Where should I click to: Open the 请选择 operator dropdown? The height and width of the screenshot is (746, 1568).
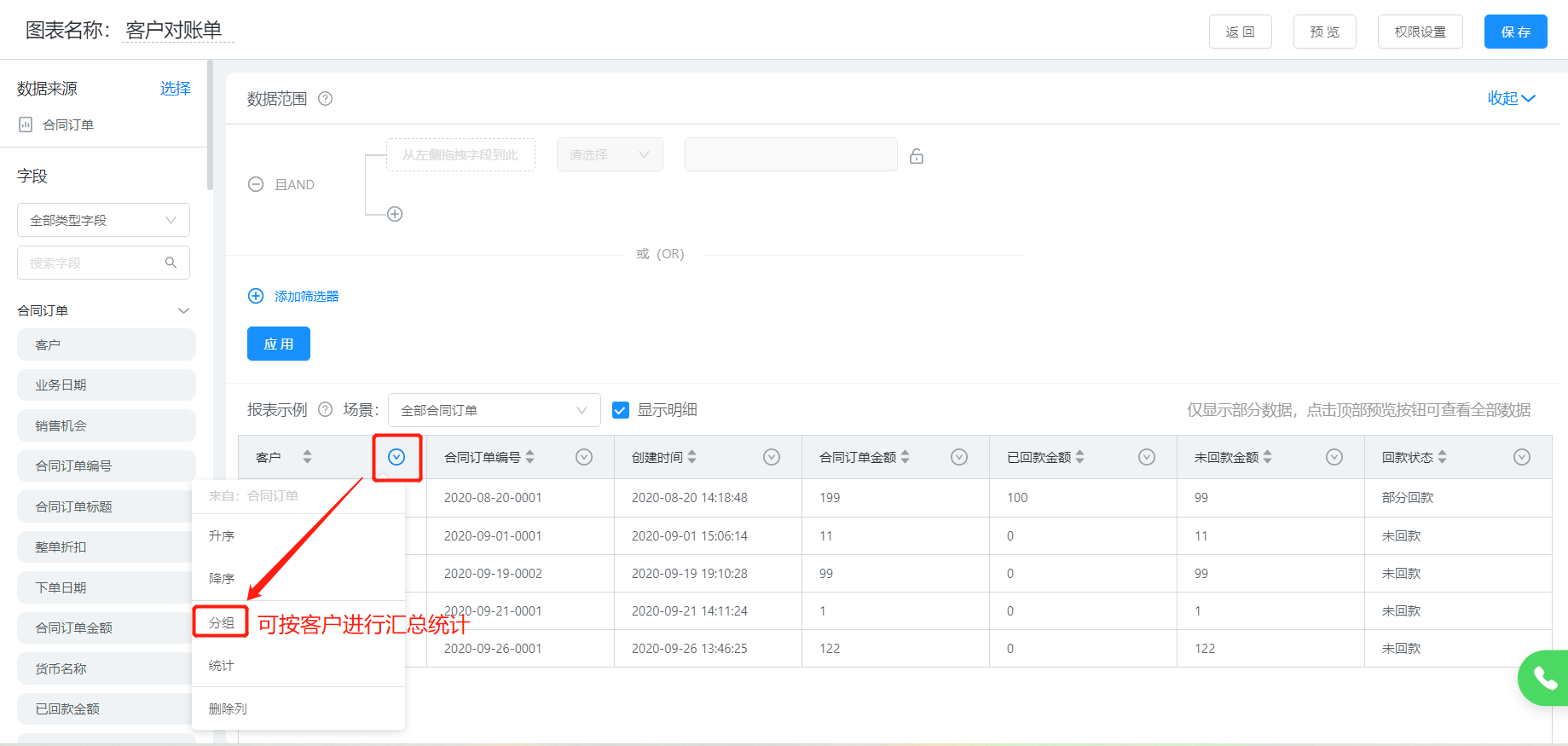[610, 154]
